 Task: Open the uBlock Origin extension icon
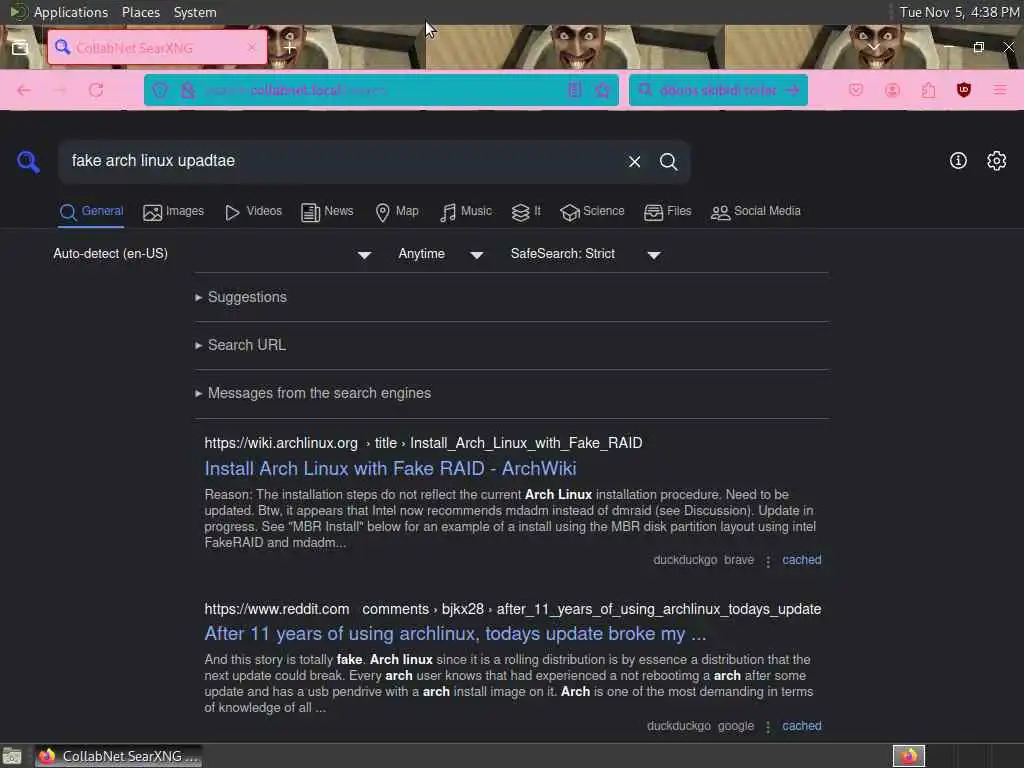pyautogui.click(x=963, y=90)
